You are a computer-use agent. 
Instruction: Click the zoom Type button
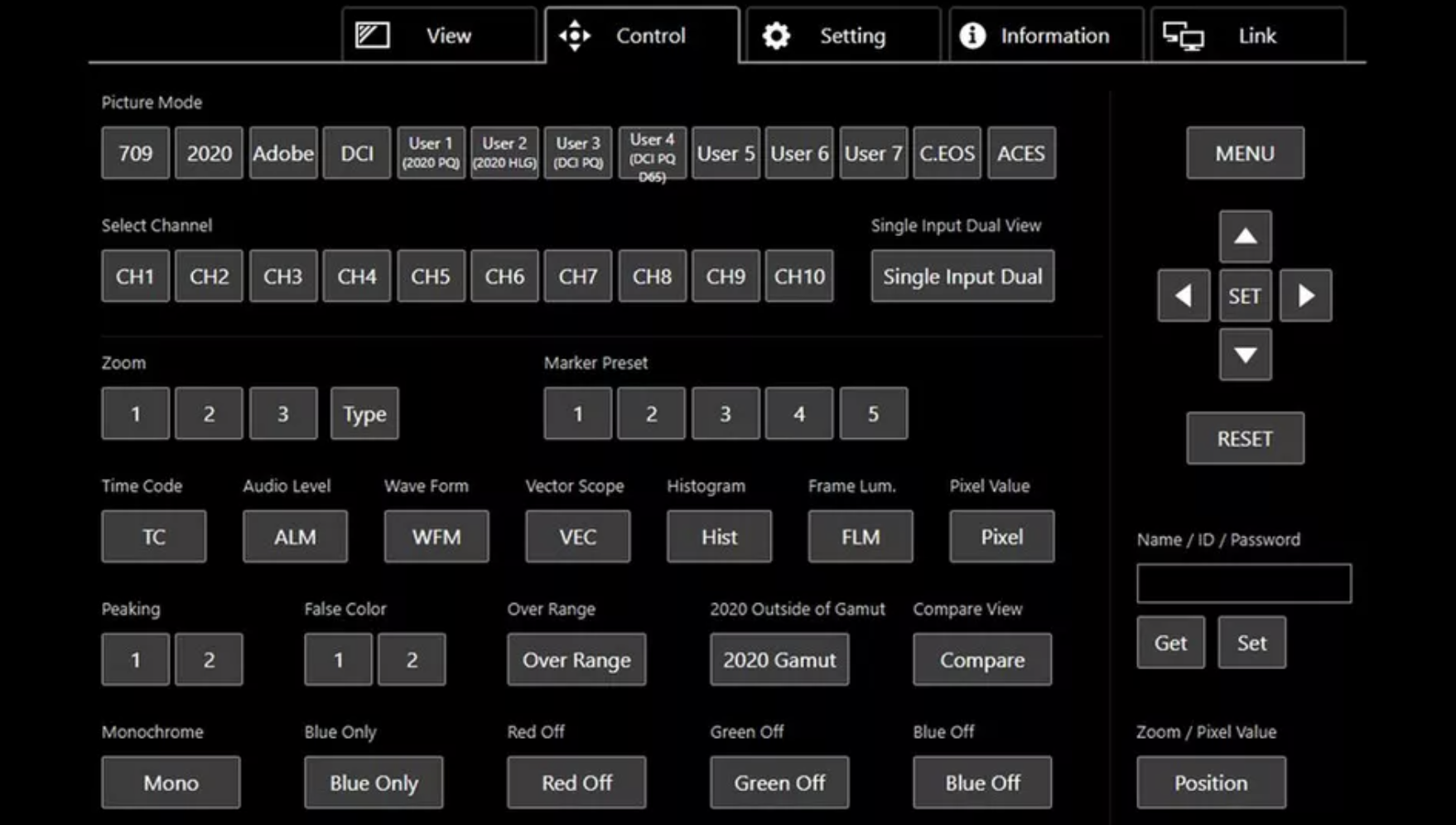tap(364, 414)
